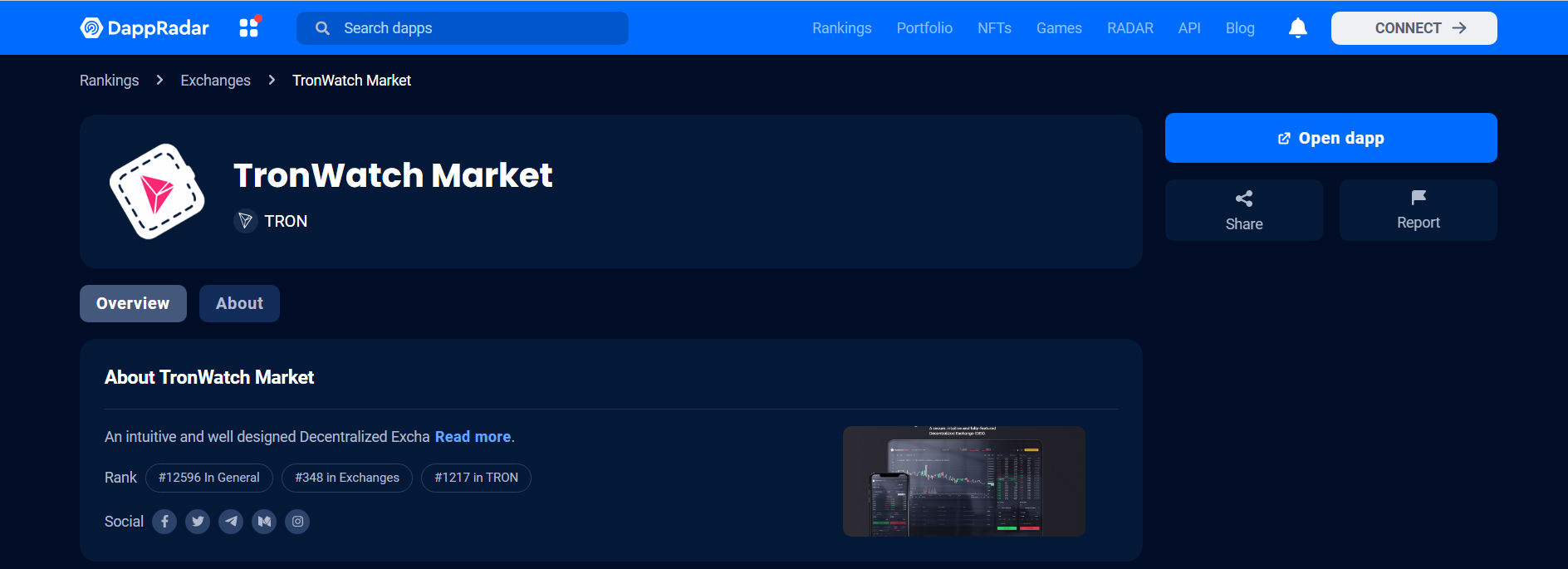Click the search magnifier icon
1568x569 pixels.
coord(322,28)
